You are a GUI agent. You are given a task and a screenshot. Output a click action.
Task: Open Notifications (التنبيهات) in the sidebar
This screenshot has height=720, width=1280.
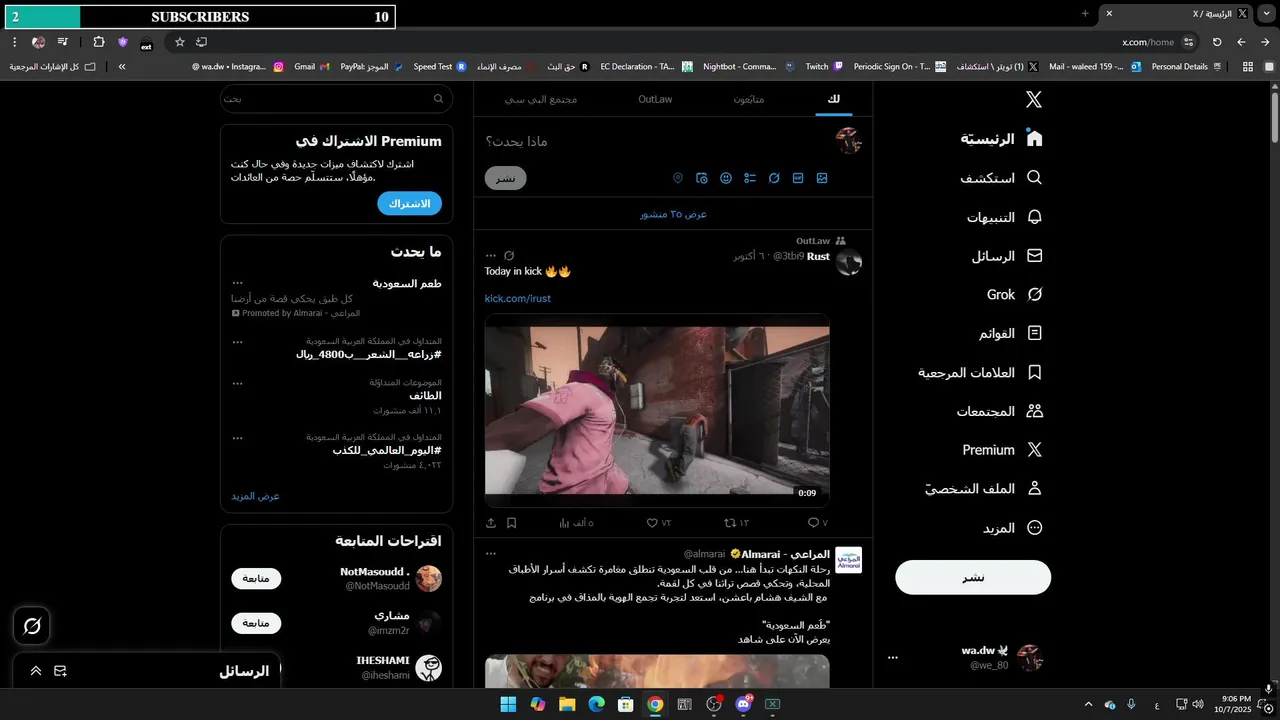pyautogui.click(x=1005, y=216)
